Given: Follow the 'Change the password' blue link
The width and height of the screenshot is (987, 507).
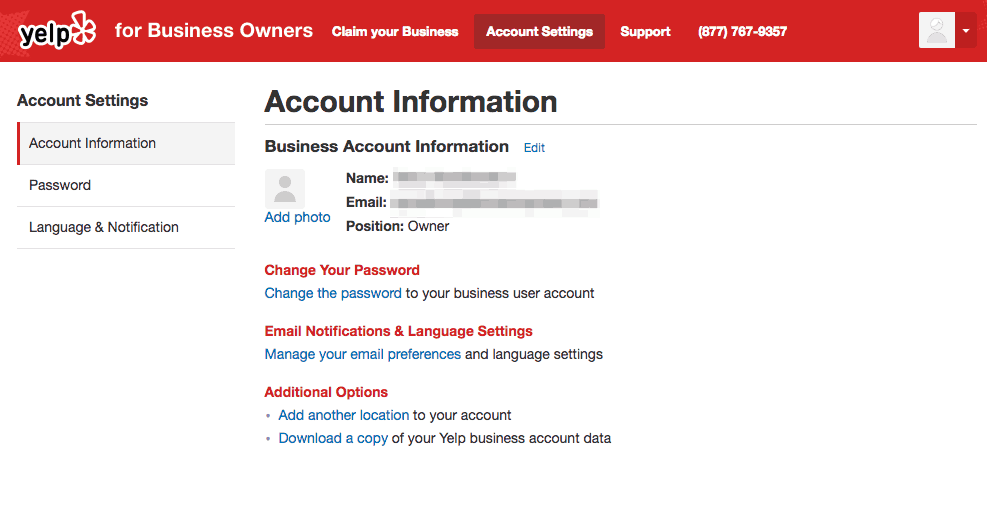Looking at the screenshot, I should 333,294.
